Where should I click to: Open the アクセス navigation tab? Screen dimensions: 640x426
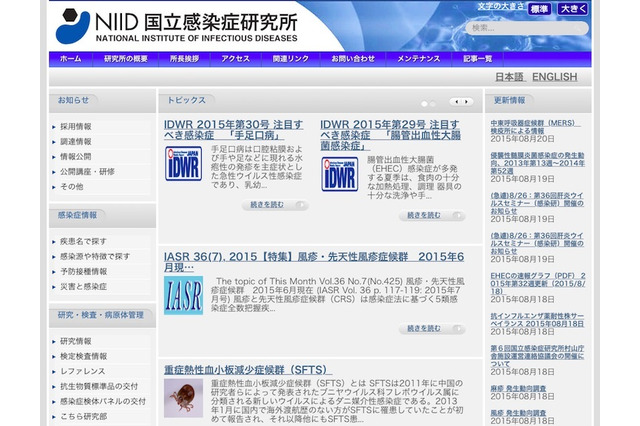point(236,59)
